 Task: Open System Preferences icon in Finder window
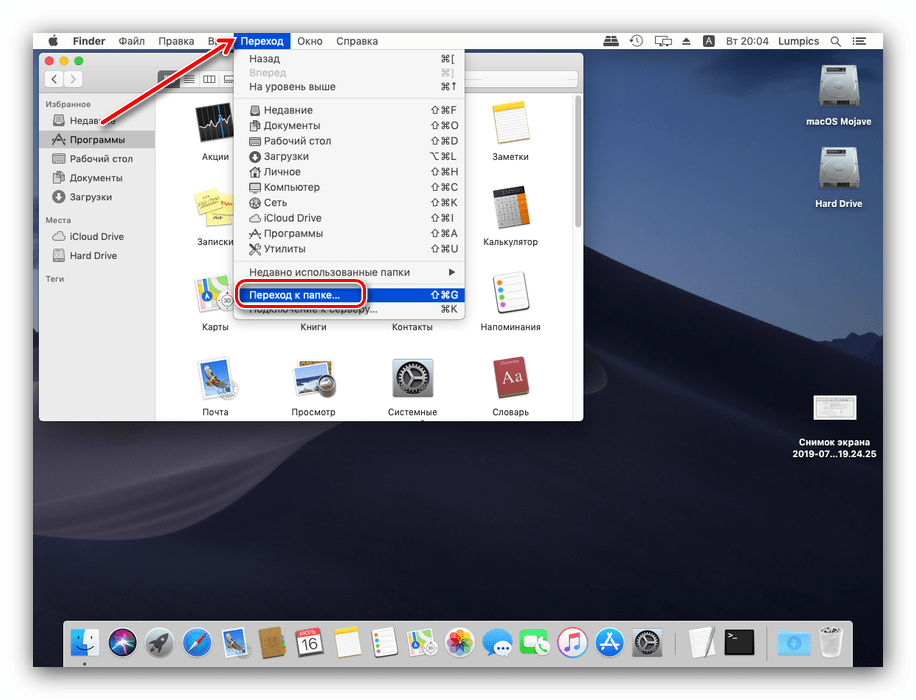[x=412, y=379]
